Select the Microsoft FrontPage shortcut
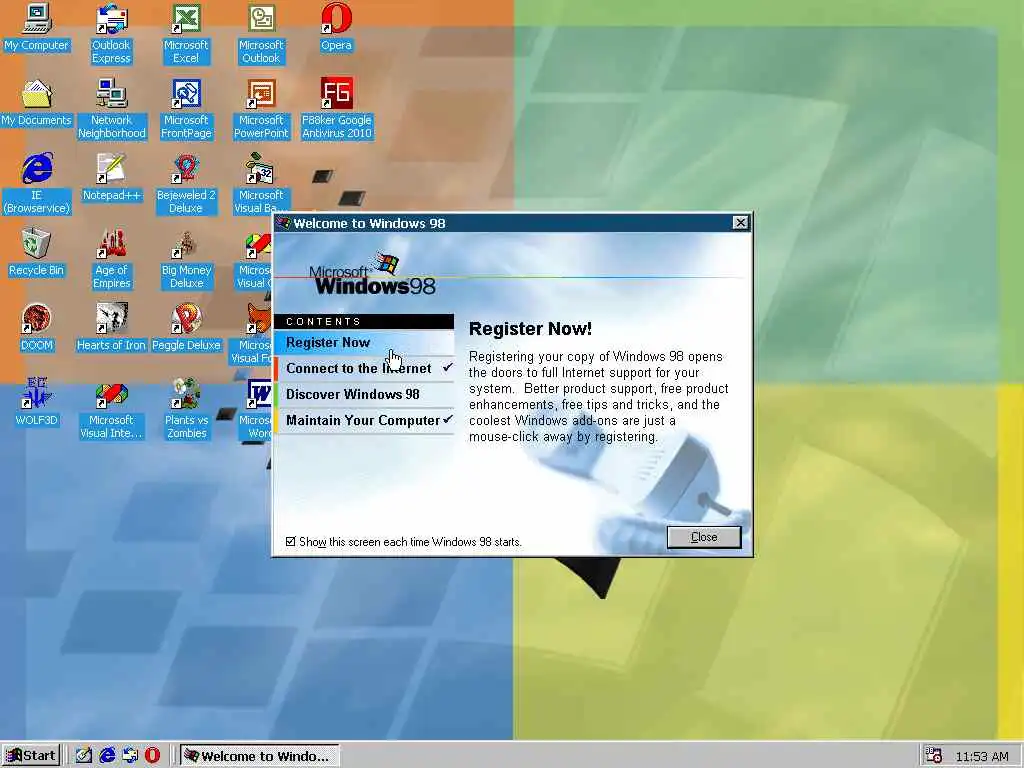This screenshot has width=1024, height=768. [186, 109]
